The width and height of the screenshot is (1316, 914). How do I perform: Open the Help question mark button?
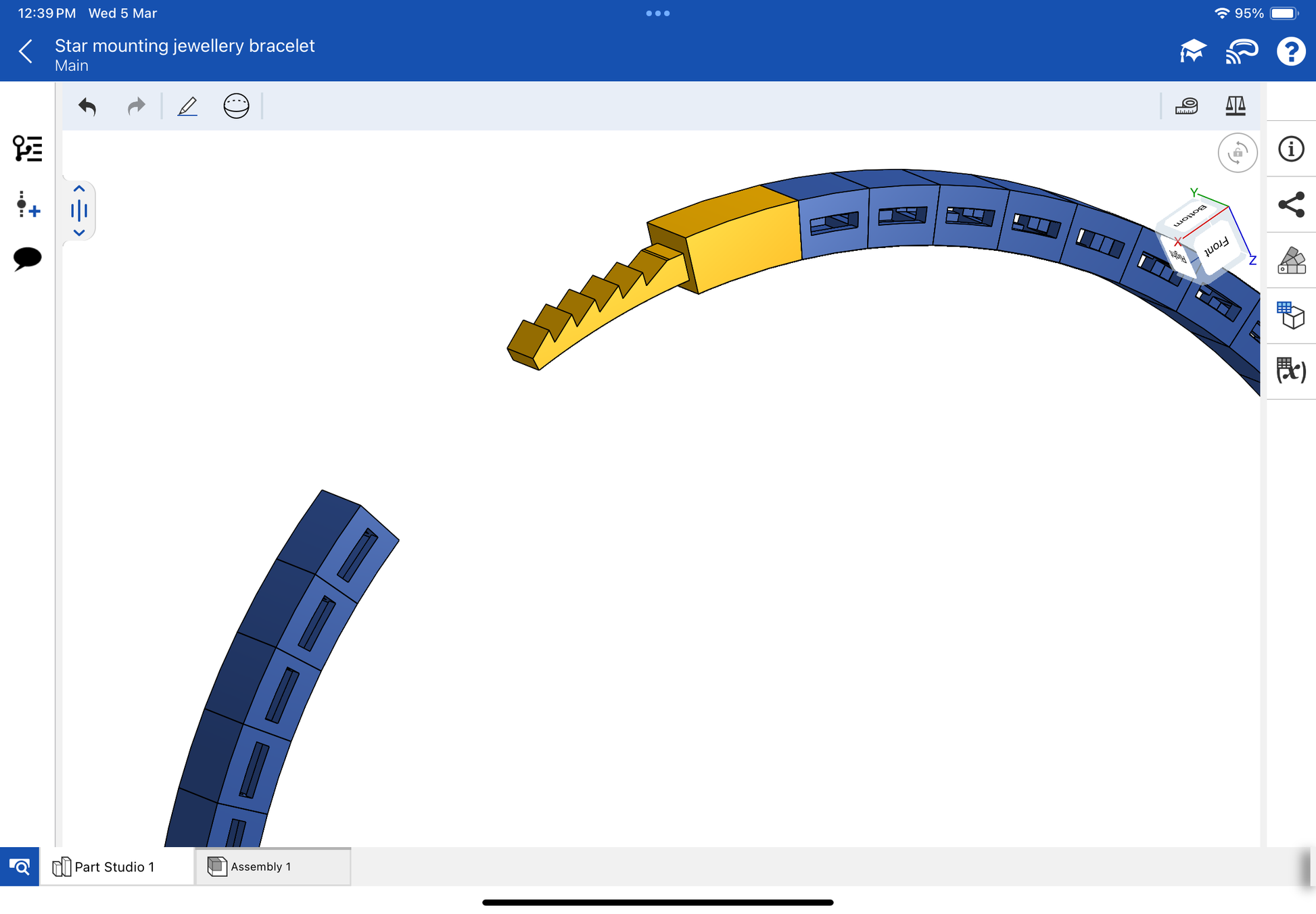pos(1290,51)
